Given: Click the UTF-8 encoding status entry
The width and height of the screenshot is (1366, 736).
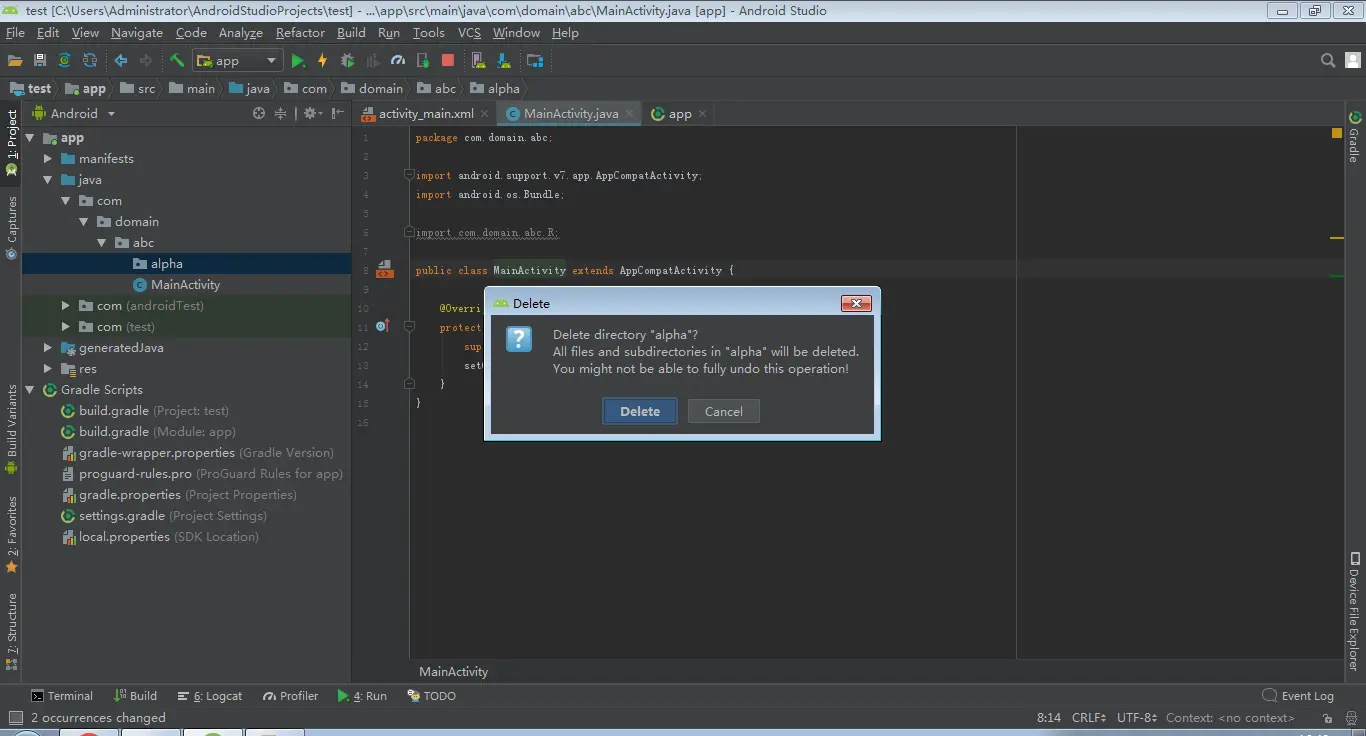Looking at the screenshot, I should 1136,717.
